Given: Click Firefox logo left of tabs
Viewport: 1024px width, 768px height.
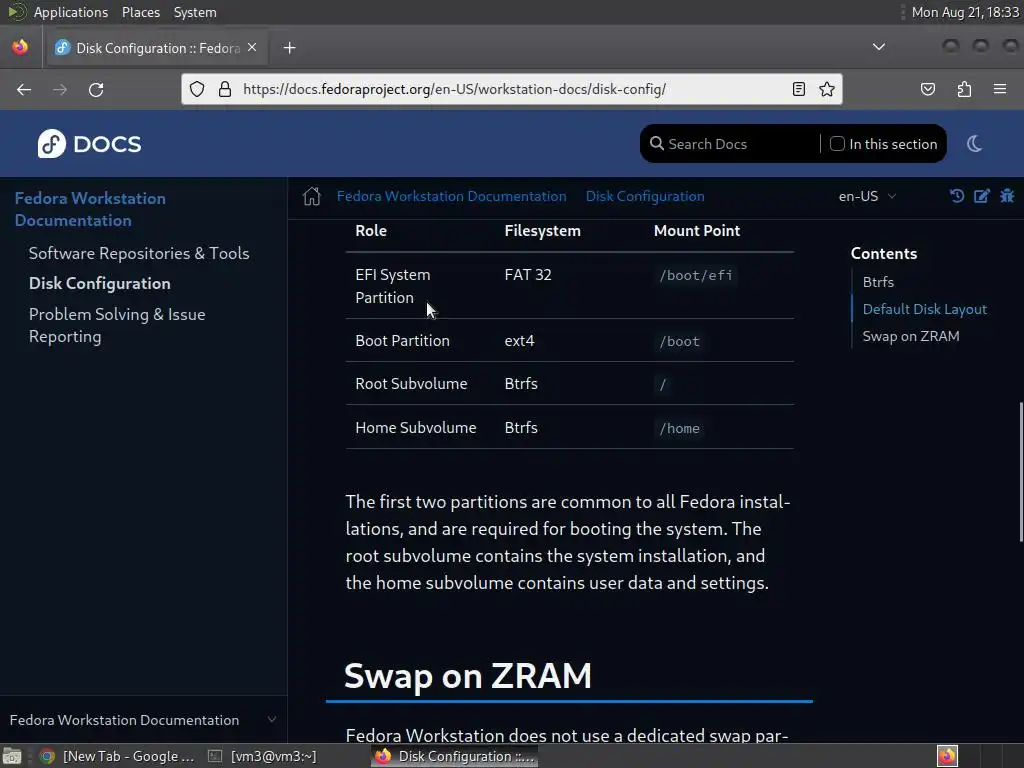Looking at the screenshot, I should click(20, 47).
